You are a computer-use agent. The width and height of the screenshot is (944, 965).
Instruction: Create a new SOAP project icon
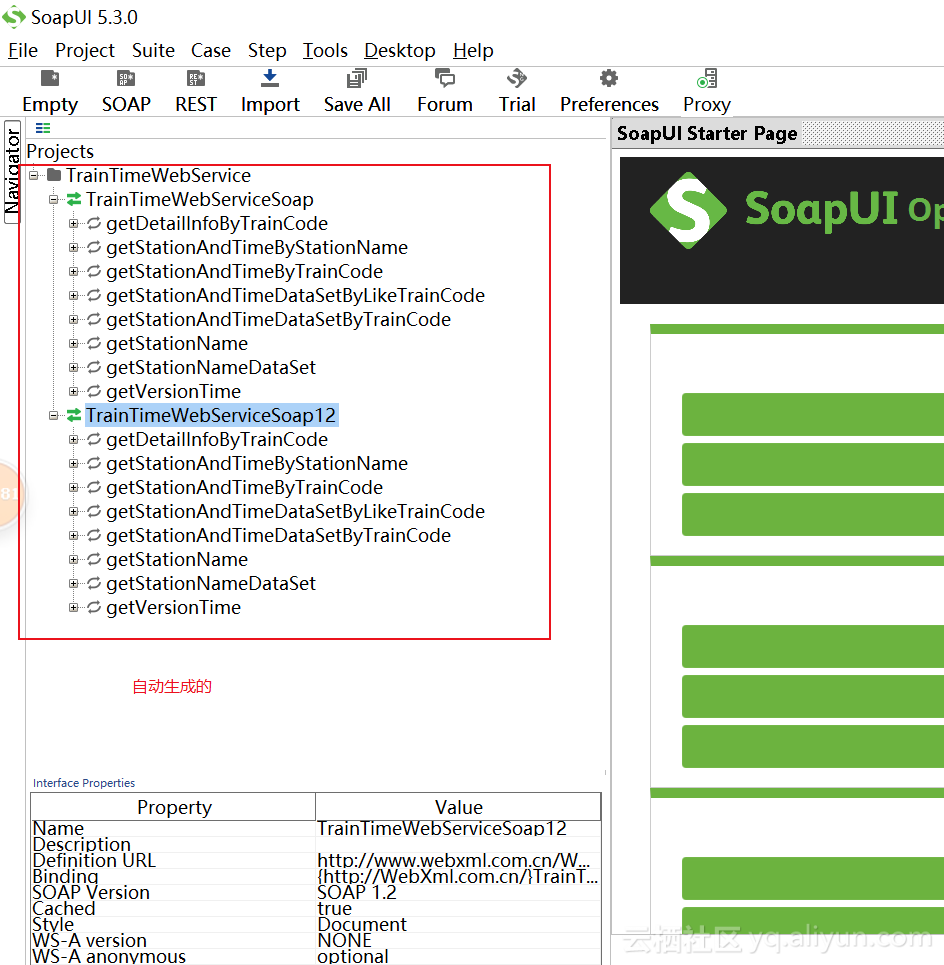tap(126, 79)
